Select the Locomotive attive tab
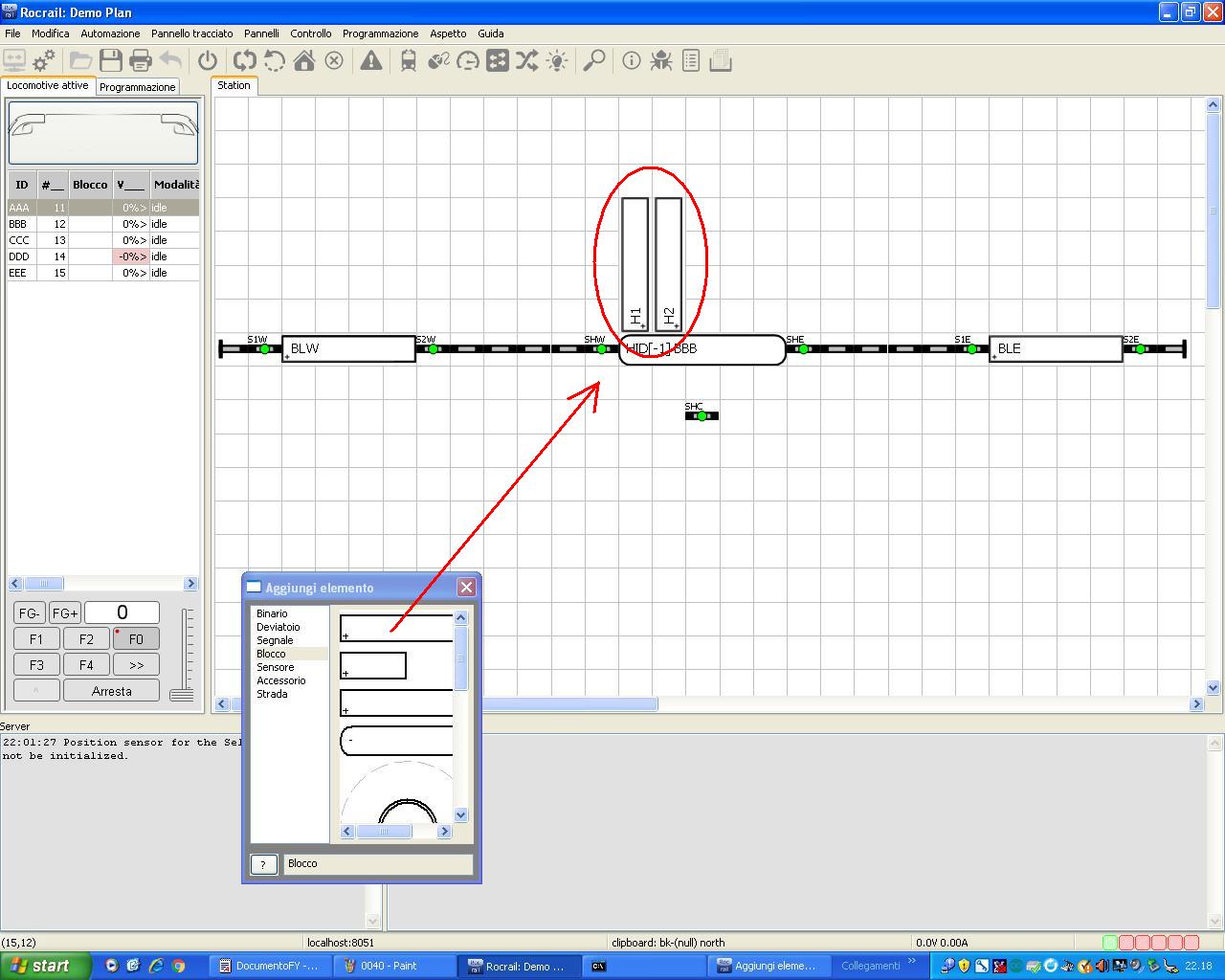Screen dimensions: 1225x980 click(48, 85)
